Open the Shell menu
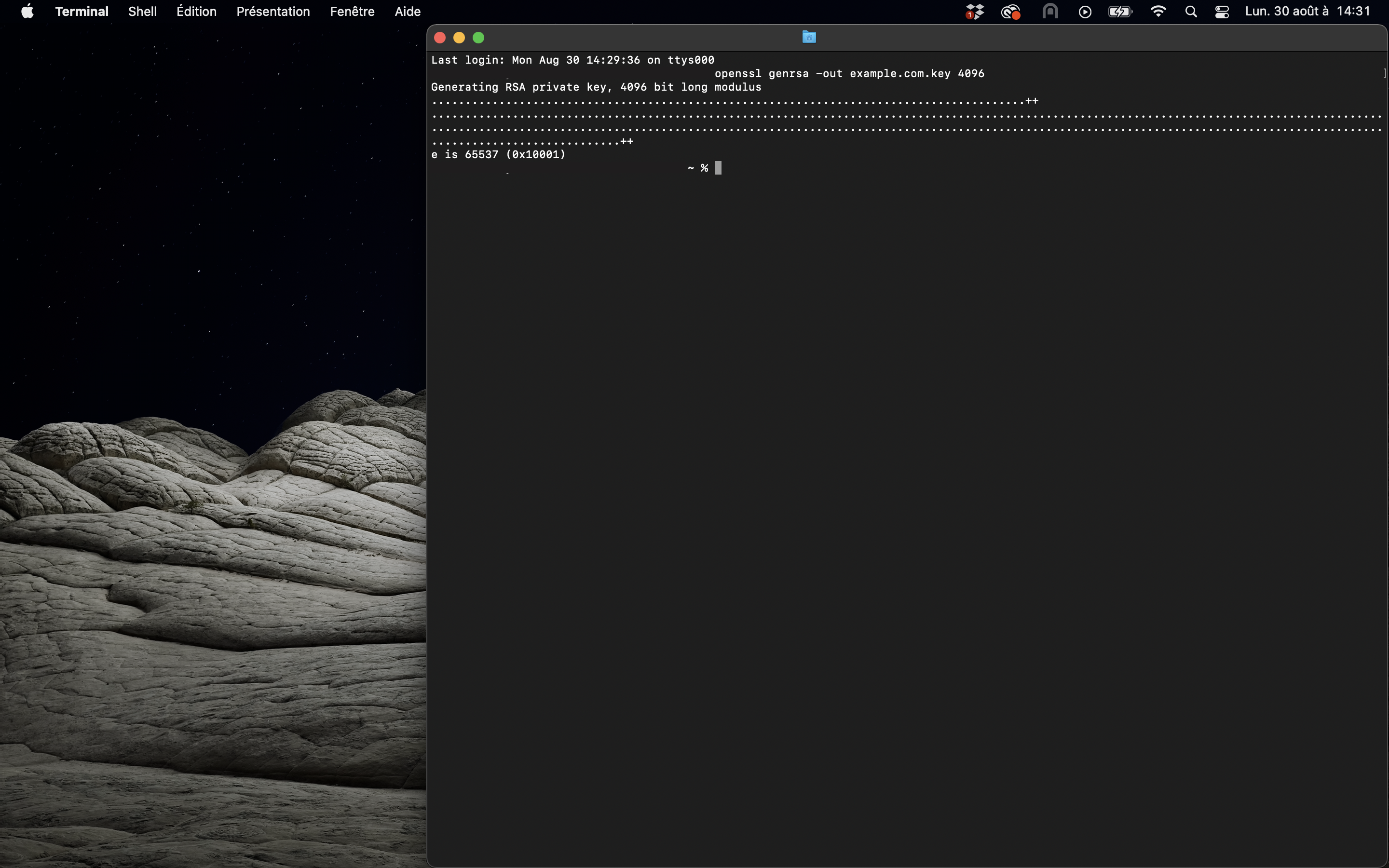This screenshot has width=1389, height=868. (142, 12)
